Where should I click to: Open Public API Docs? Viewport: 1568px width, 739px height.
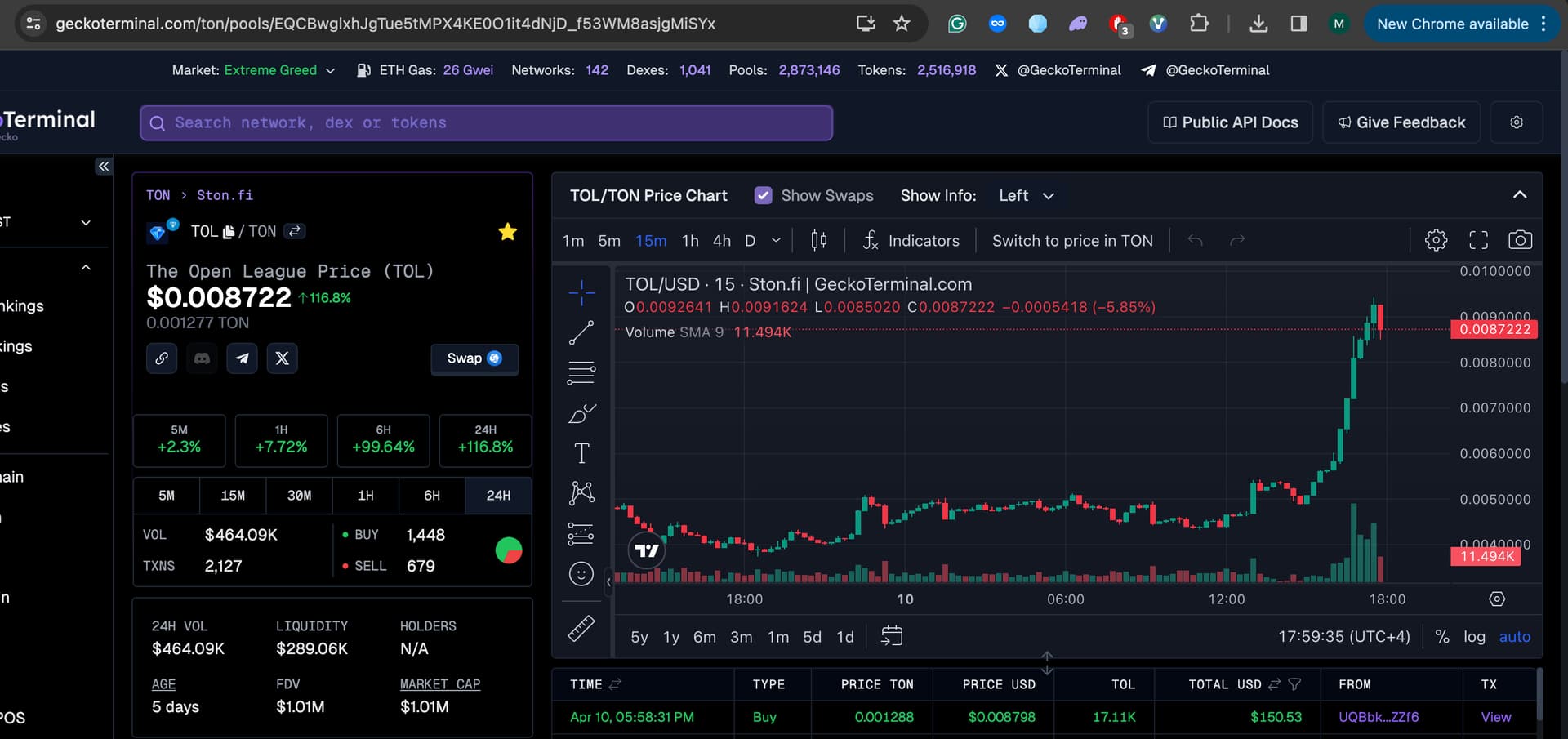click(x=1230, y=122)
